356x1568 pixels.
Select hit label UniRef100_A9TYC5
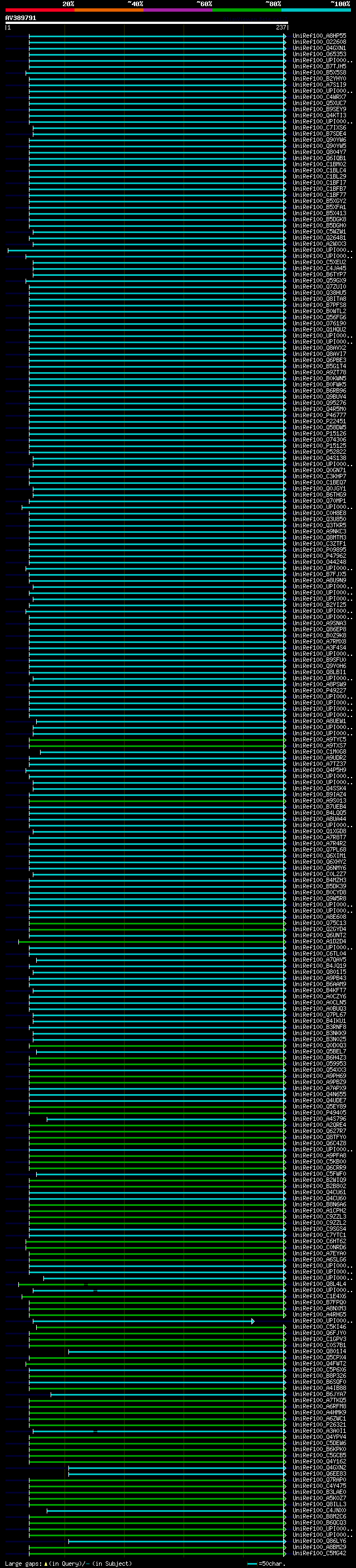[x=319, y=740]
